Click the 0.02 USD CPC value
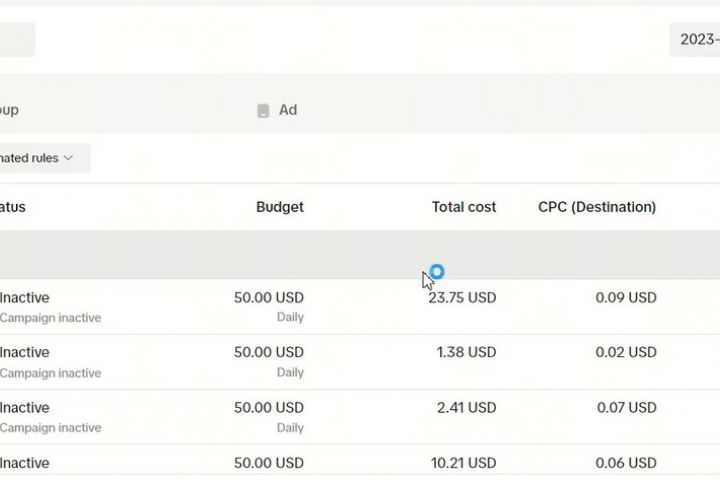Viewport: 720px width, 480px height. tap(626, 352)
